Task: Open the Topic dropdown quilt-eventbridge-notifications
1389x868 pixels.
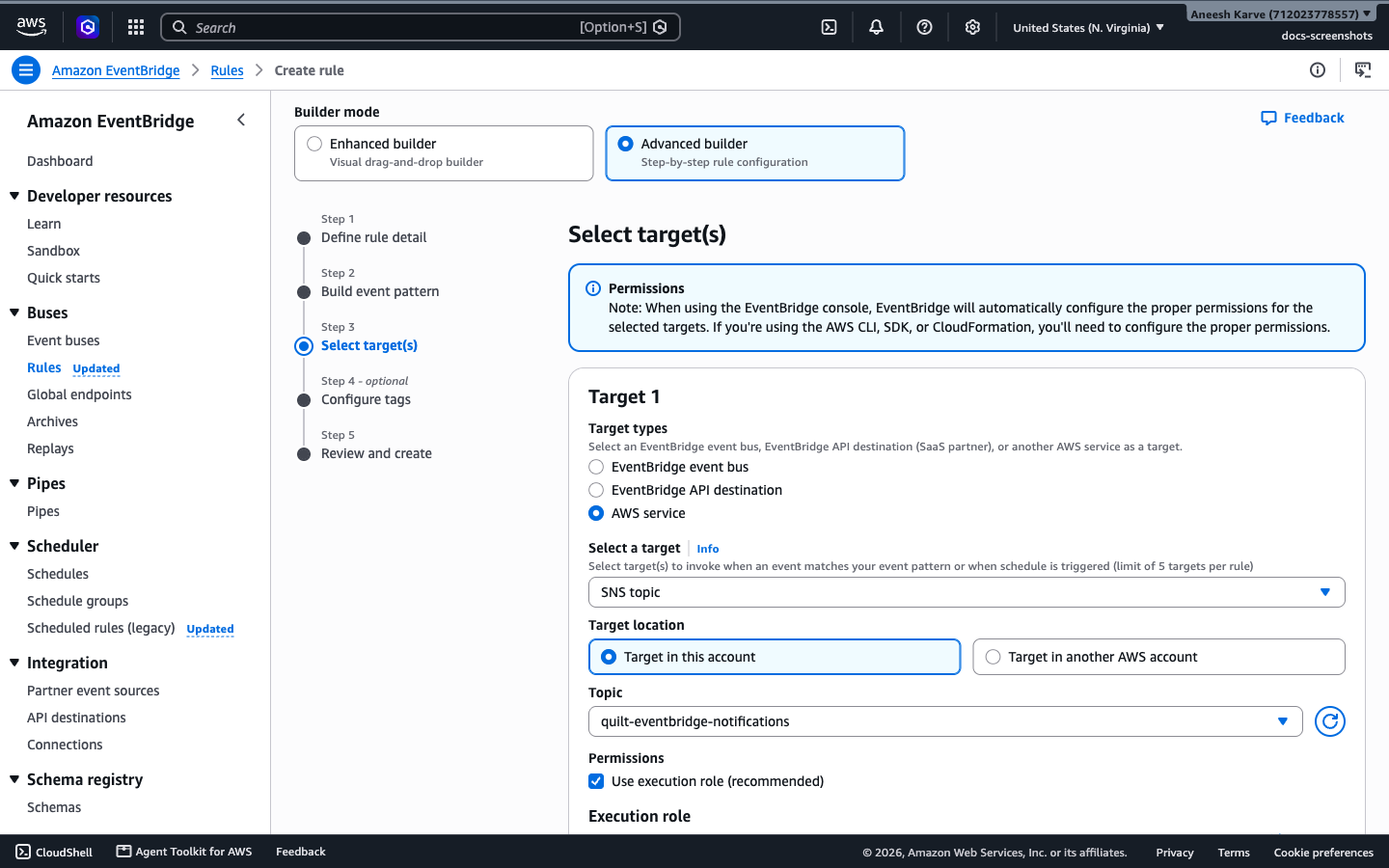Action: tap(945, 721)
